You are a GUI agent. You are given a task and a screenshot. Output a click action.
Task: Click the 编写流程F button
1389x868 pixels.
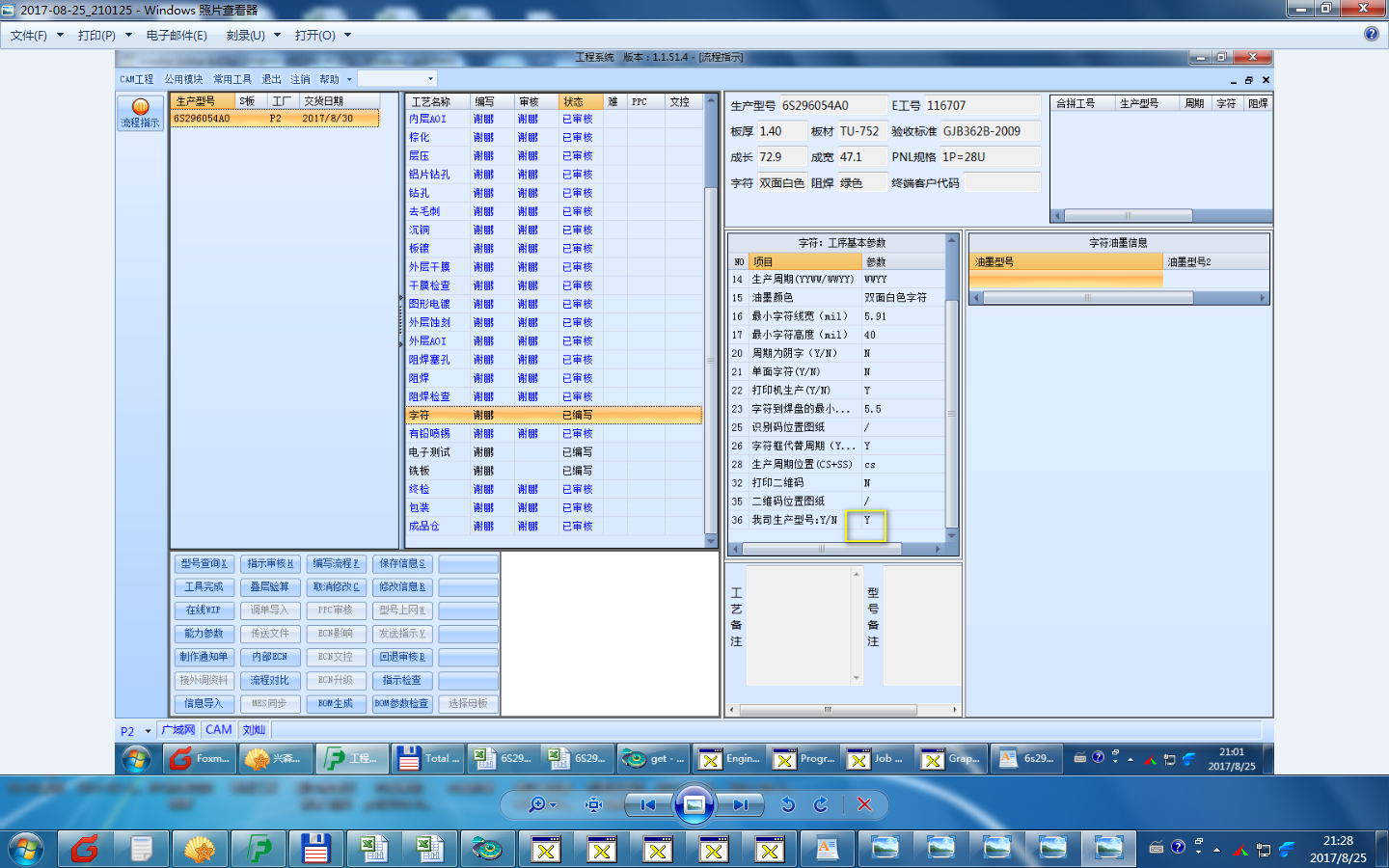(336, 563)
